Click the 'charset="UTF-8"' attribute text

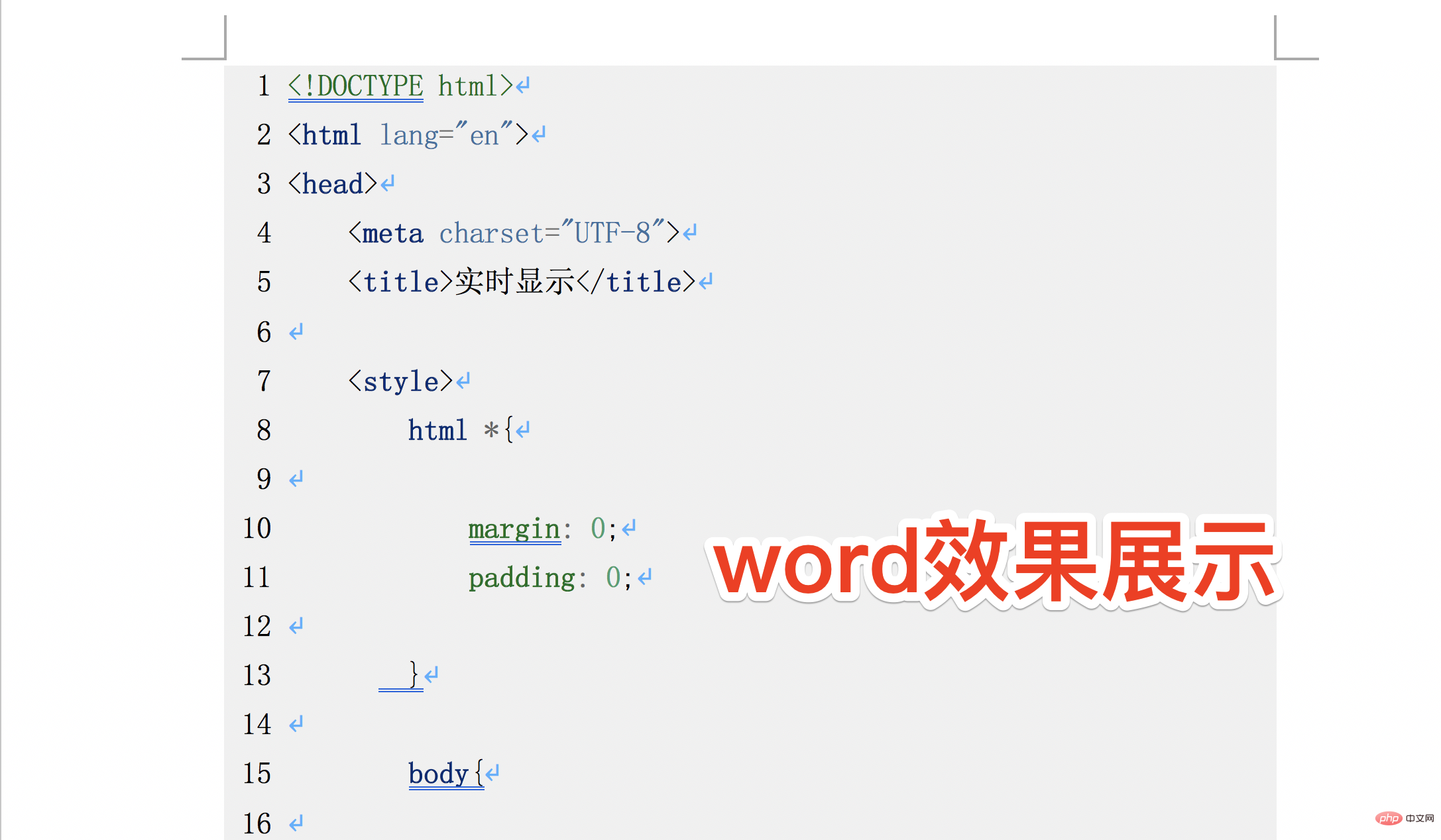click(x=552, y=233)
